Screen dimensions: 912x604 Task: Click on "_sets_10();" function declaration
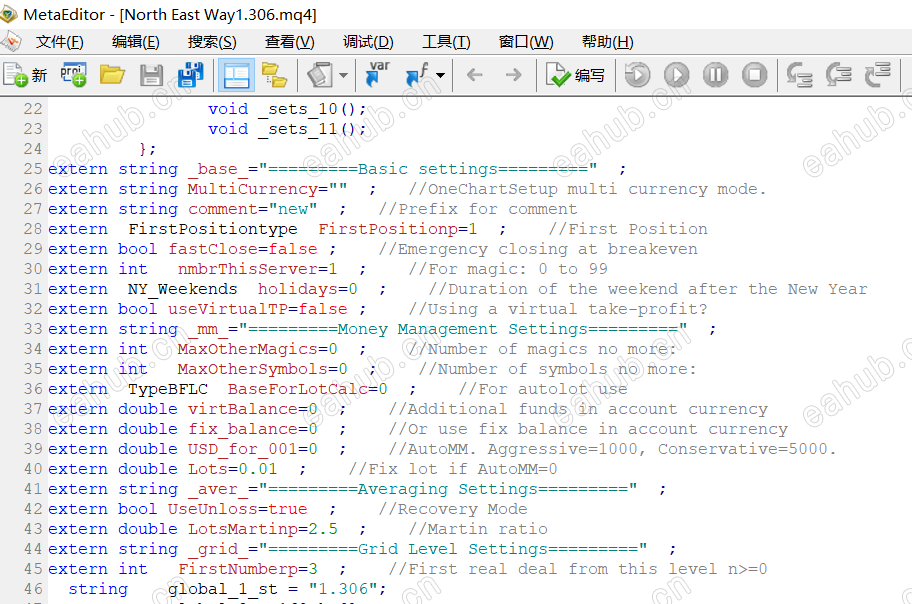(312, 109)
